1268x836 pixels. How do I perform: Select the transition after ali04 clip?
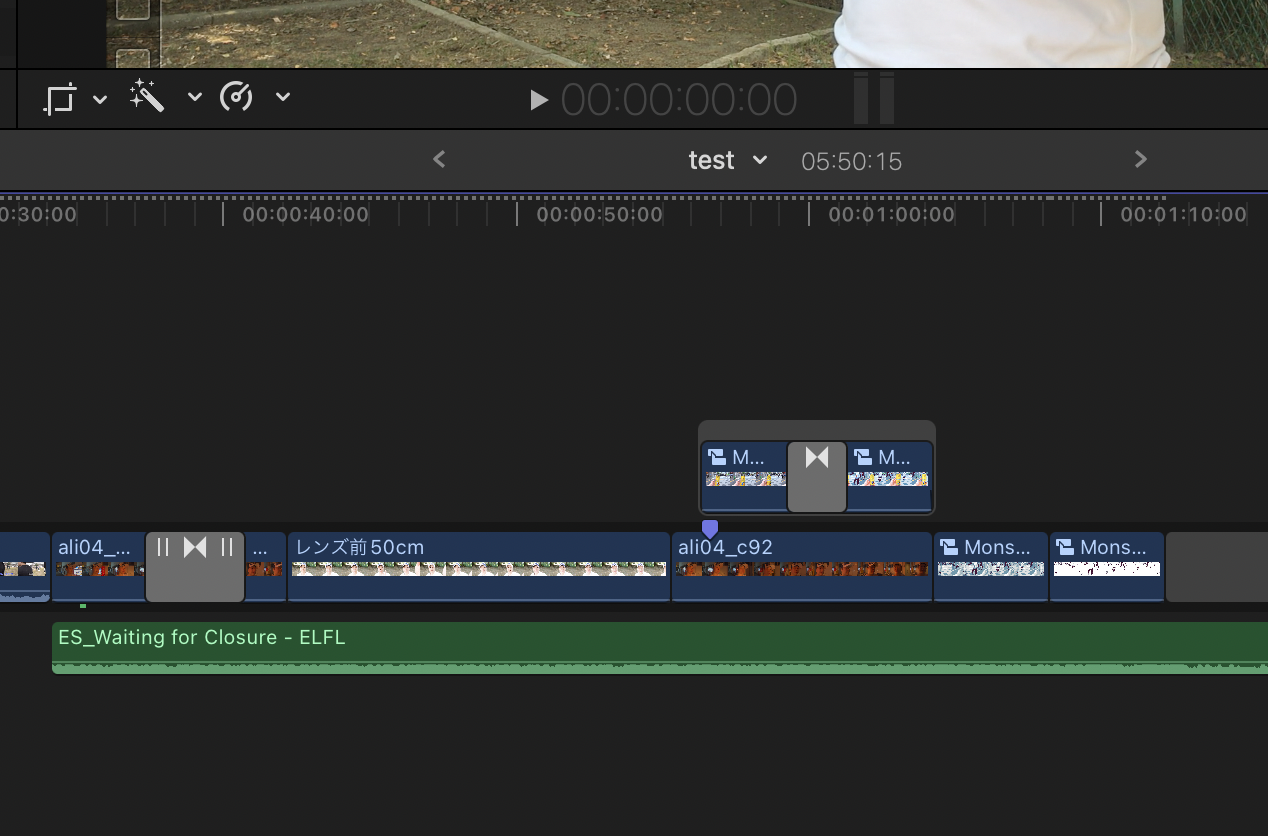(195, 567)
